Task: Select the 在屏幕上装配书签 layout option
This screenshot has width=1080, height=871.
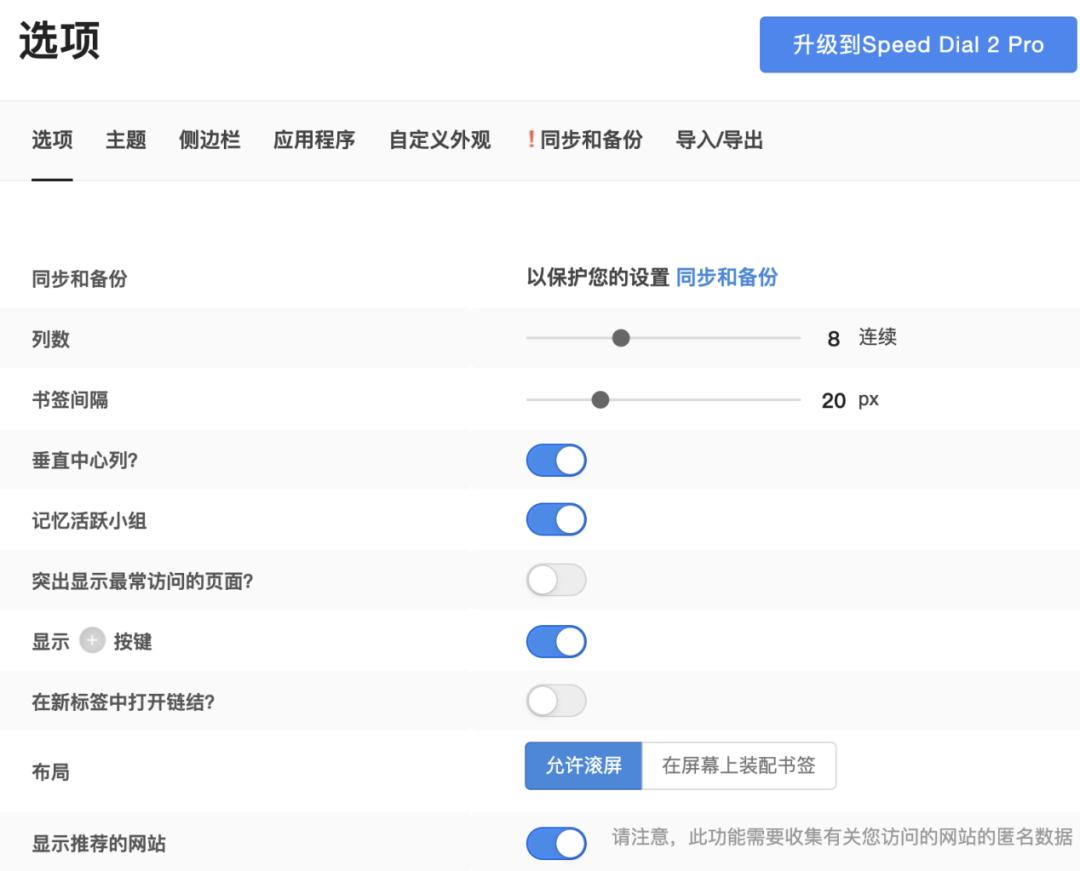Action: coord(741,765)
